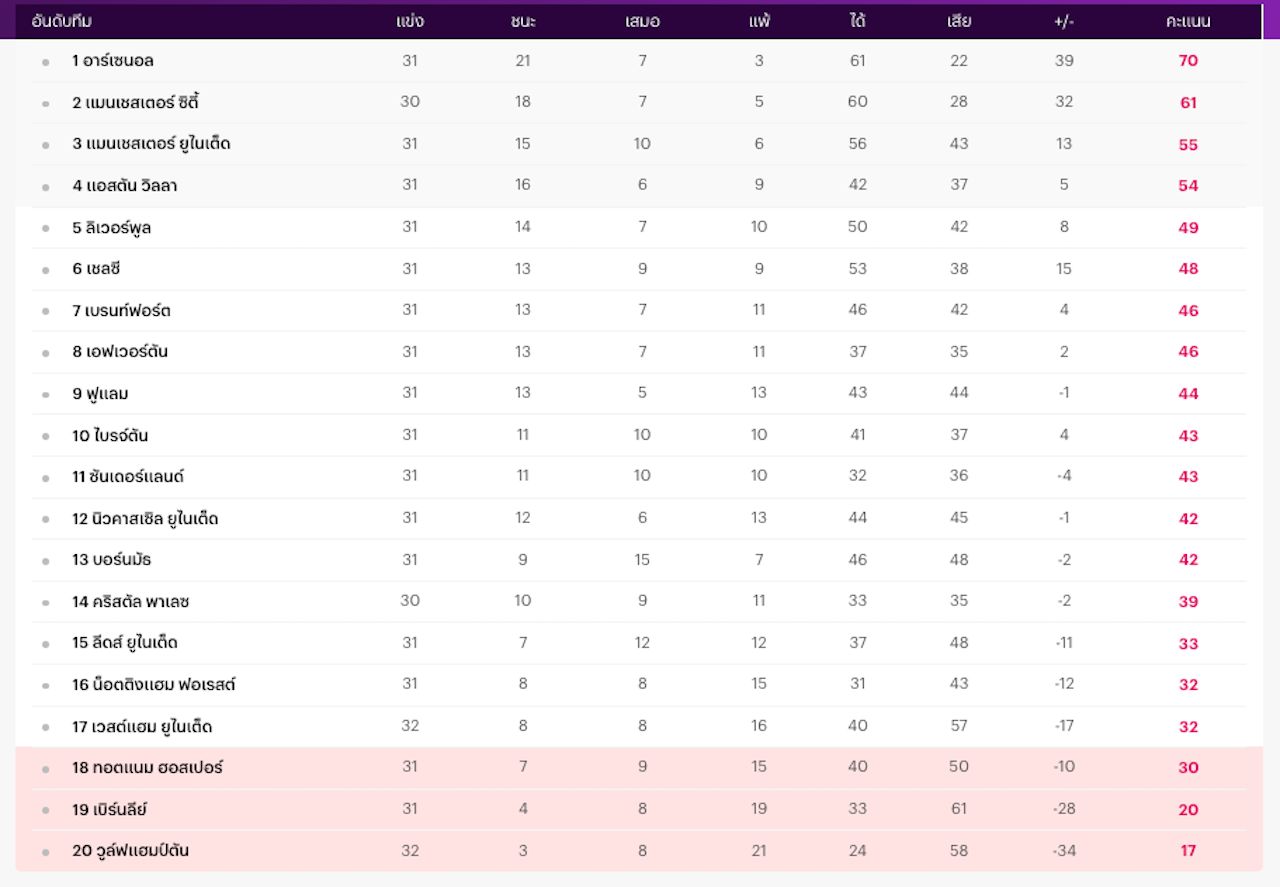Sort by the ชนะ column header
1280x887 pixels.
click(x=522, y=21)
